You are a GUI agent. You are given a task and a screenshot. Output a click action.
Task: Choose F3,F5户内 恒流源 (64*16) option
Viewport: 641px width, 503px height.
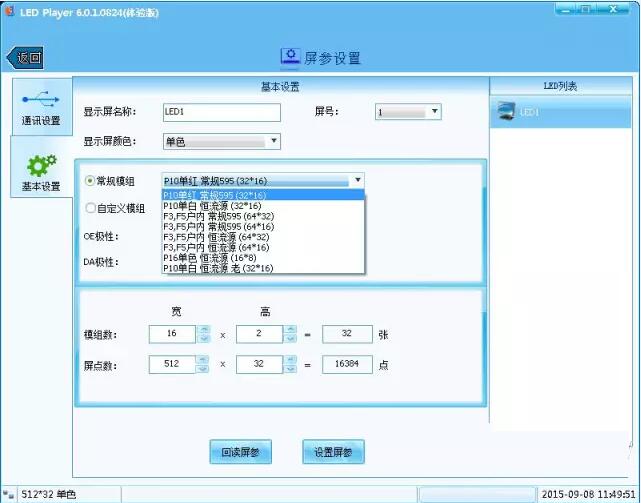point(263,247)
